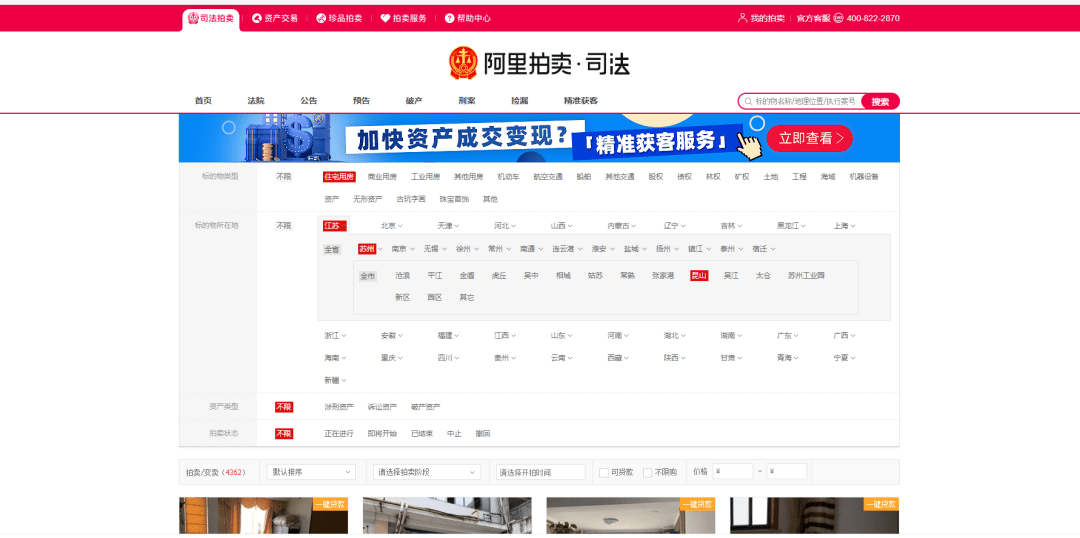Viewport: 1080px width, 538px height.
Task: Click the minimum price input field
Action: click(733, 472)
